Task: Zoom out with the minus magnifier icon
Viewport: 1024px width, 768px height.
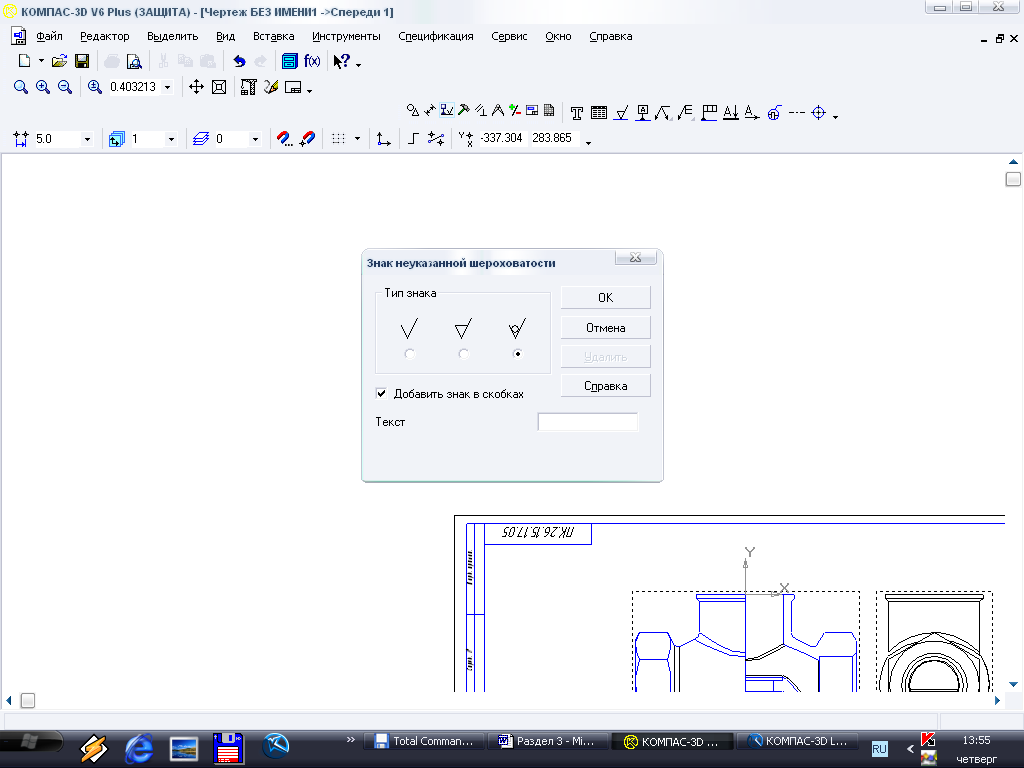Action: click(65, 87)
